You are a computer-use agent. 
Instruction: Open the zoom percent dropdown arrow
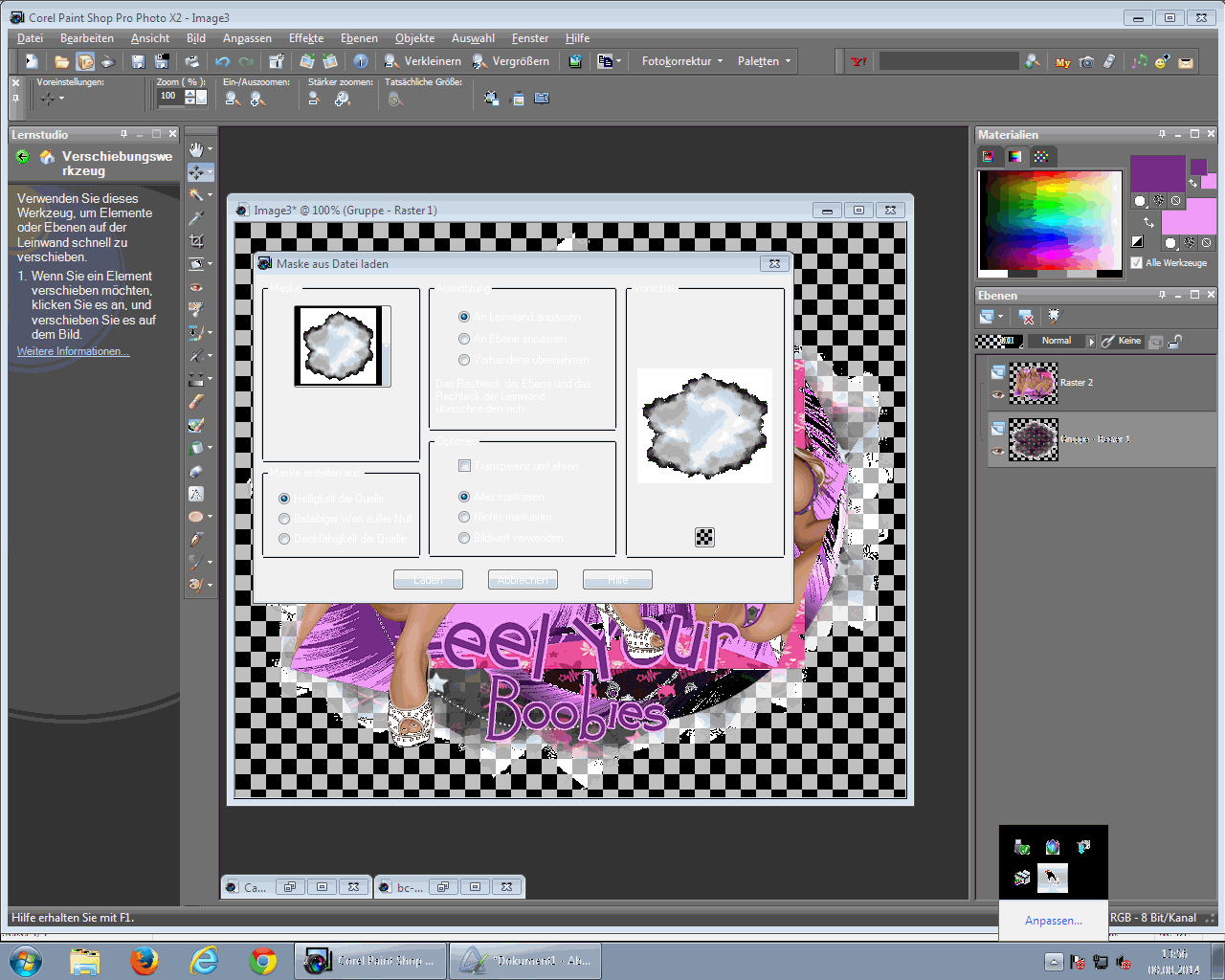(x=201, y=97)
